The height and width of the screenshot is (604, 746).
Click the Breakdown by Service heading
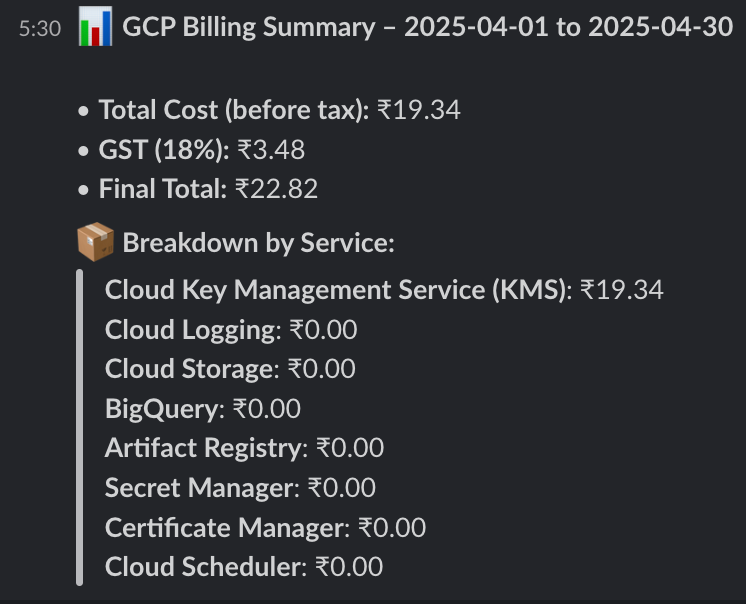click(x=258, y=243)
